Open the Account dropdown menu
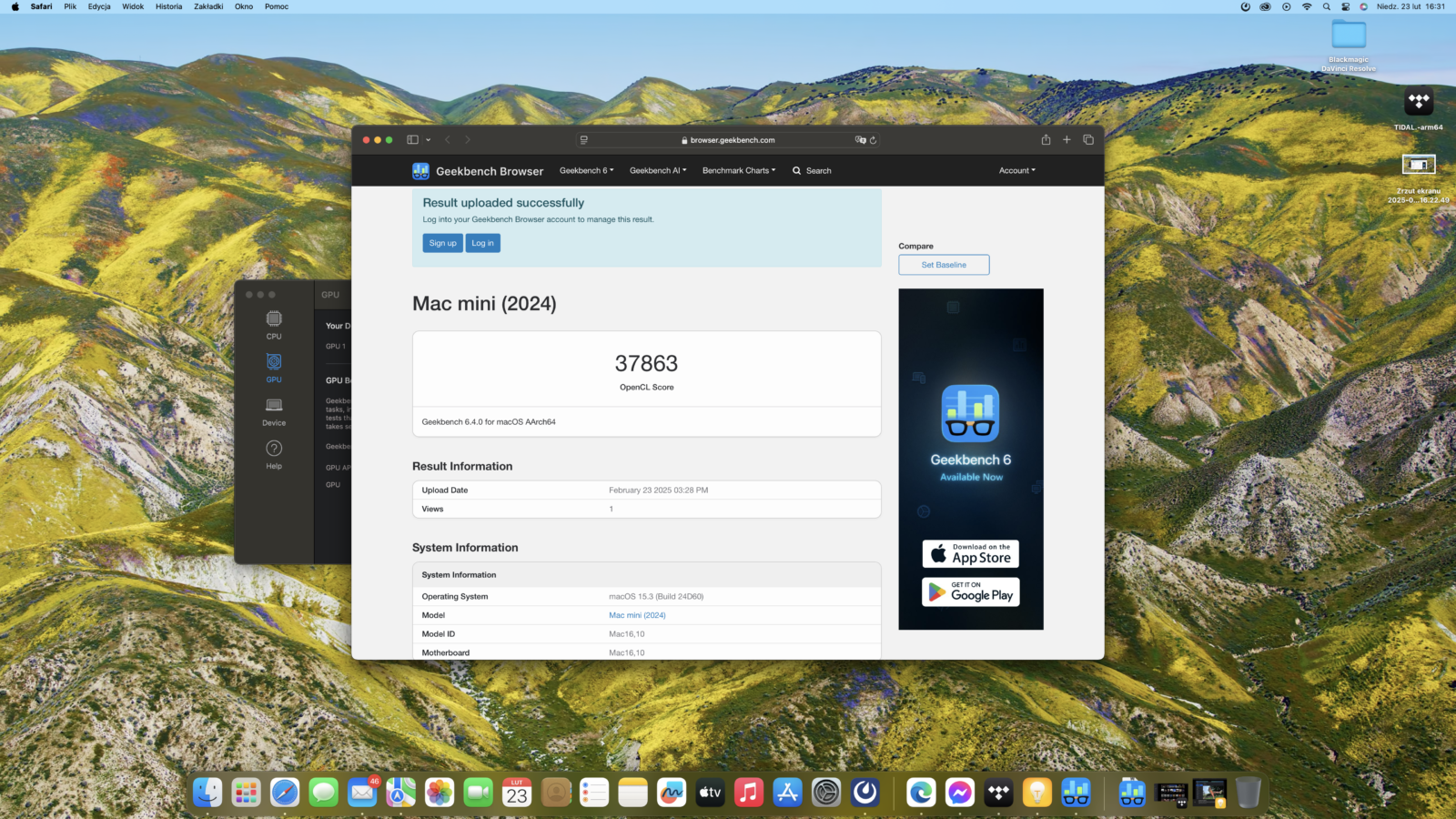This screenshot has height=819, width=1456. tap(1016, 171)
